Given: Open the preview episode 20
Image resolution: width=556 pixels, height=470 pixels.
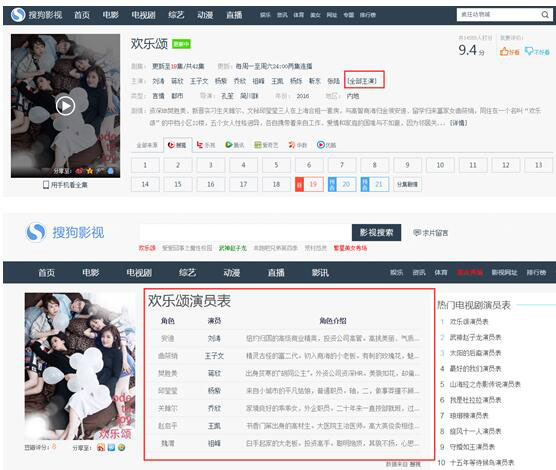Looking at the screenshot, I should [342, 184].
